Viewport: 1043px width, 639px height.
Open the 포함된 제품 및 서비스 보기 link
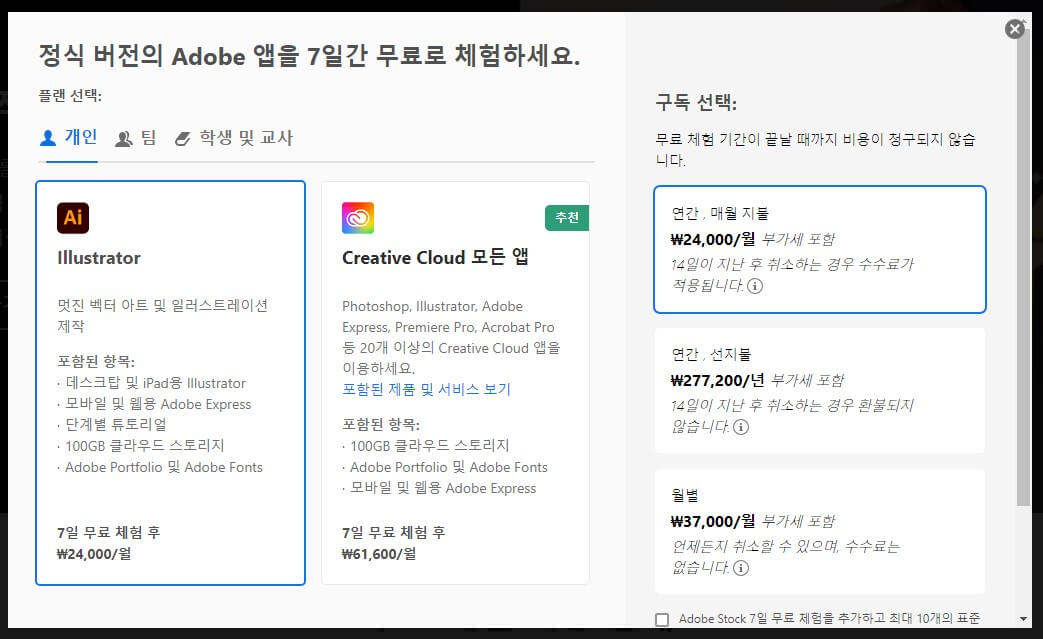426,389
